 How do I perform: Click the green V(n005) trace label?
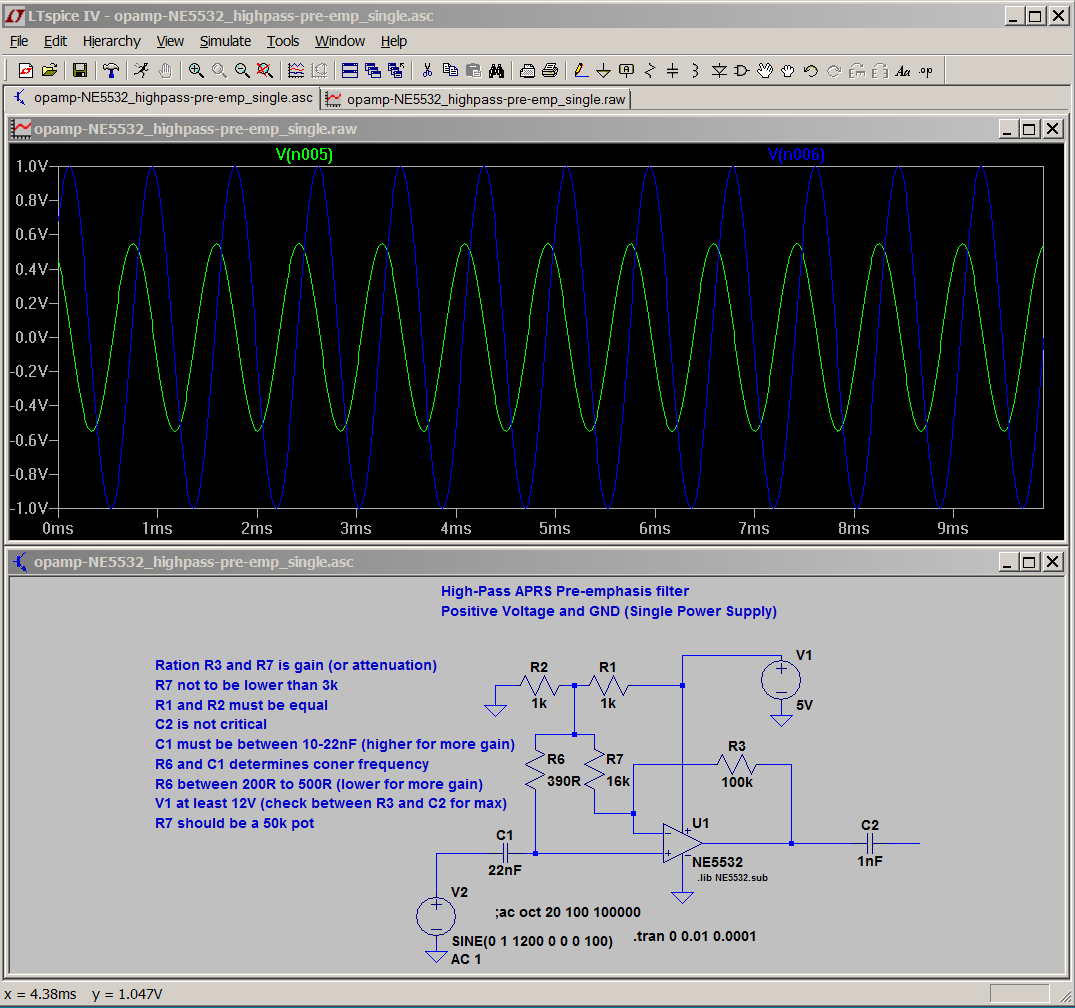[x=304, y=154]
